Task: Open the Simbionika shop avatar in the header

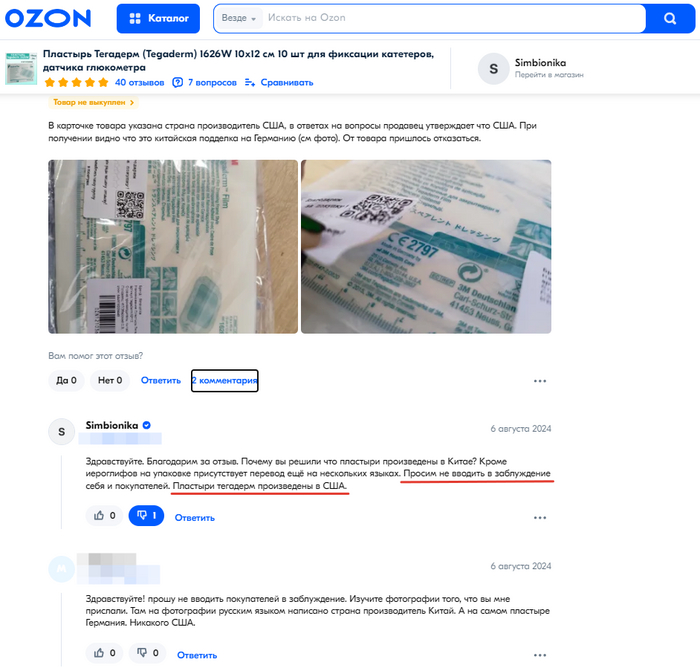Action: coord(493,69)
